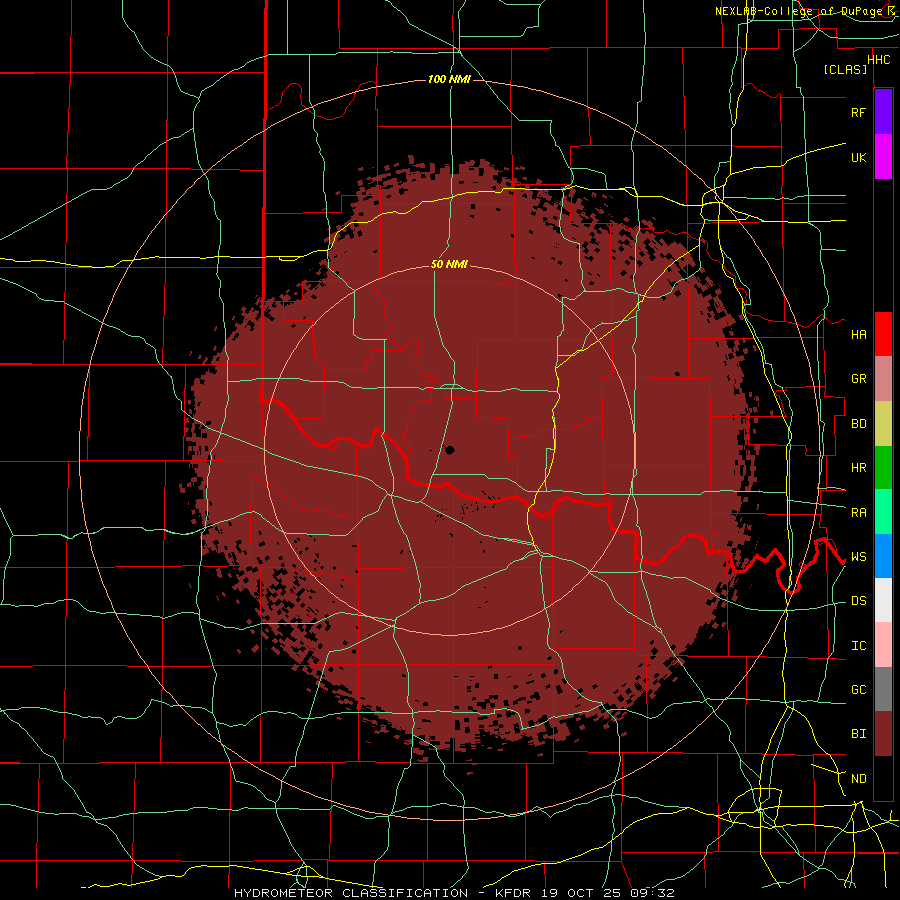
Task: Click the 50 NMI range ring label
Action: (449, 264)
